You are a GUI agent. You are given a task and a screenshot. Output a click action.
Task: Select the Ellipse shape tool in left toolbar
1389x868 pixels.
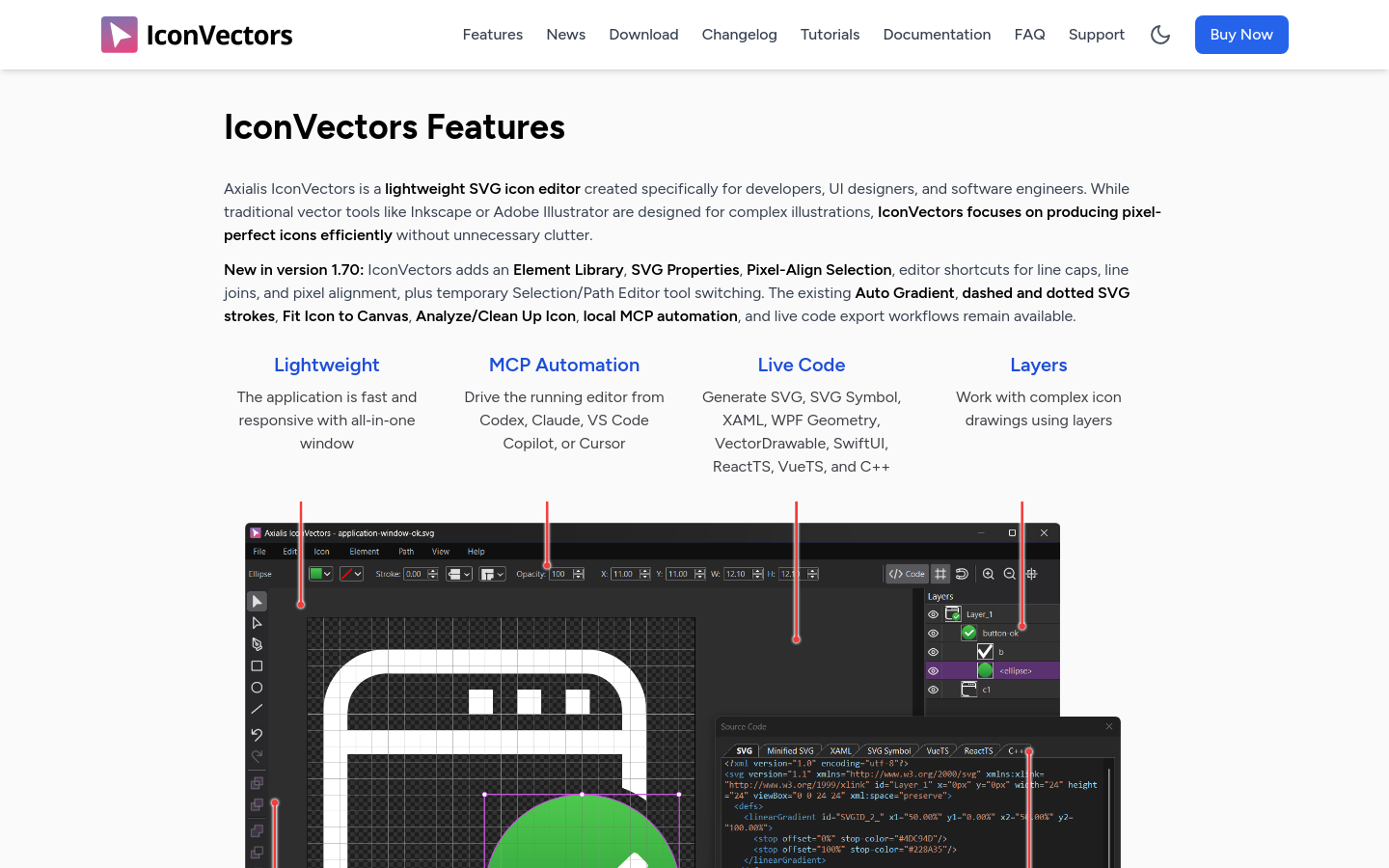257,688
